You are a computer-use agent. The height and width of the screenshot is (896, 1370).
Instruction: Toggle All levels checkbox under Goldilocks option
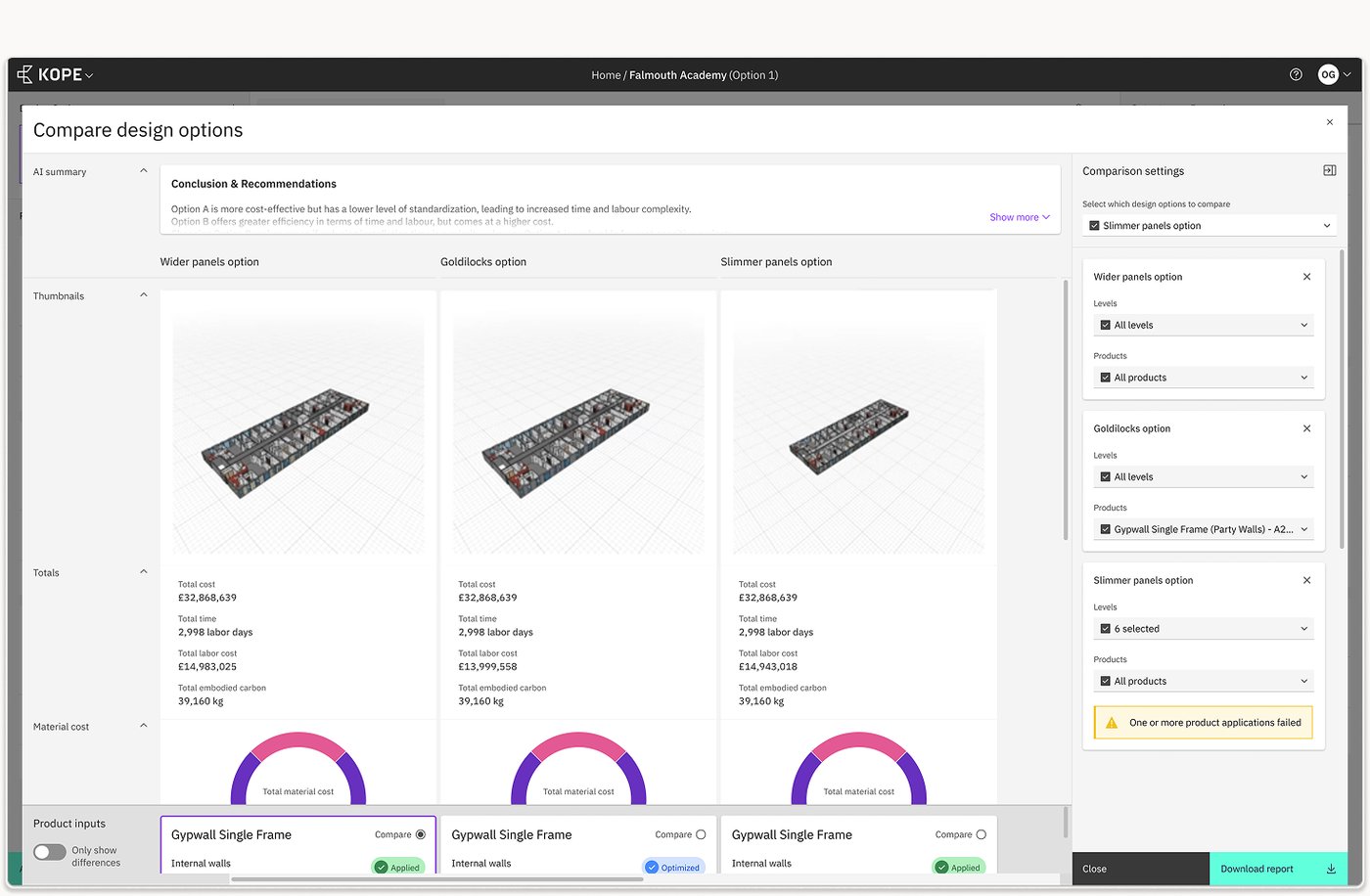point(1106,476)
